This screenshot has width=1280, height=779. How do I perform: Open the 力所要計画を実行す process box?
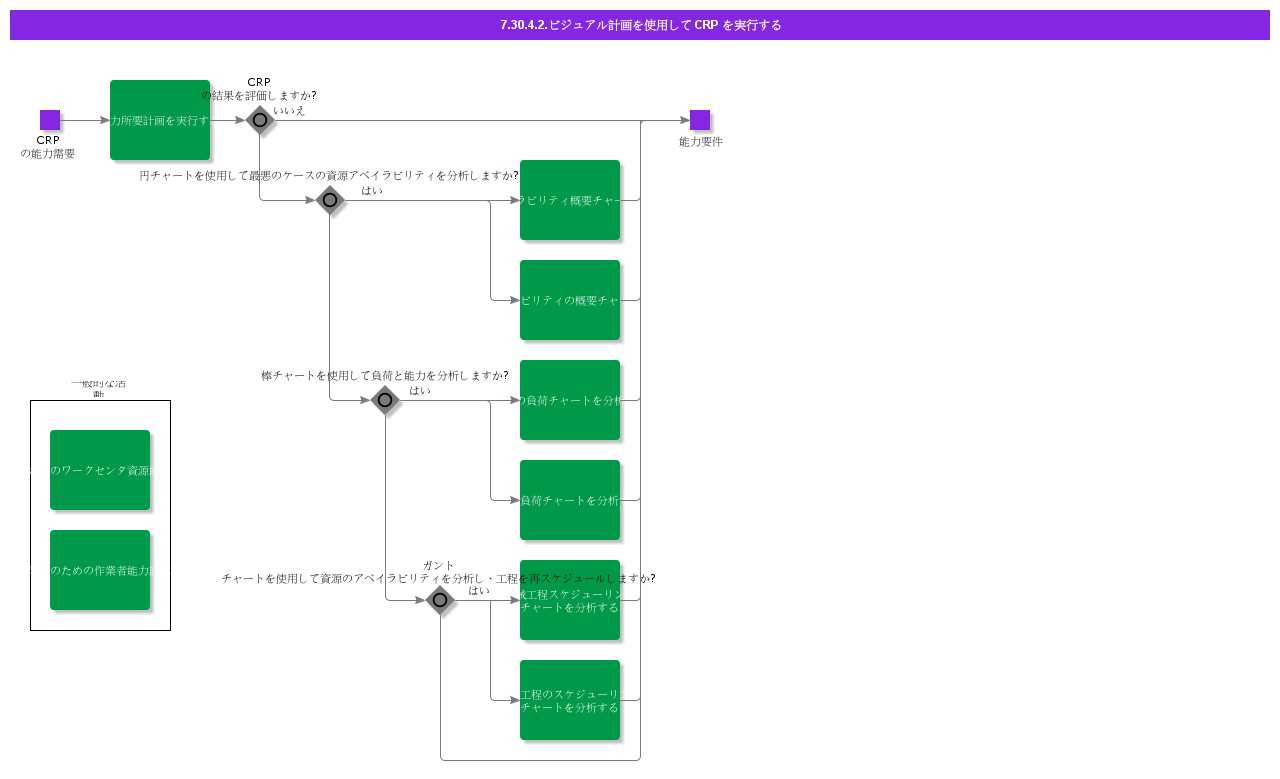pos(160,120)
